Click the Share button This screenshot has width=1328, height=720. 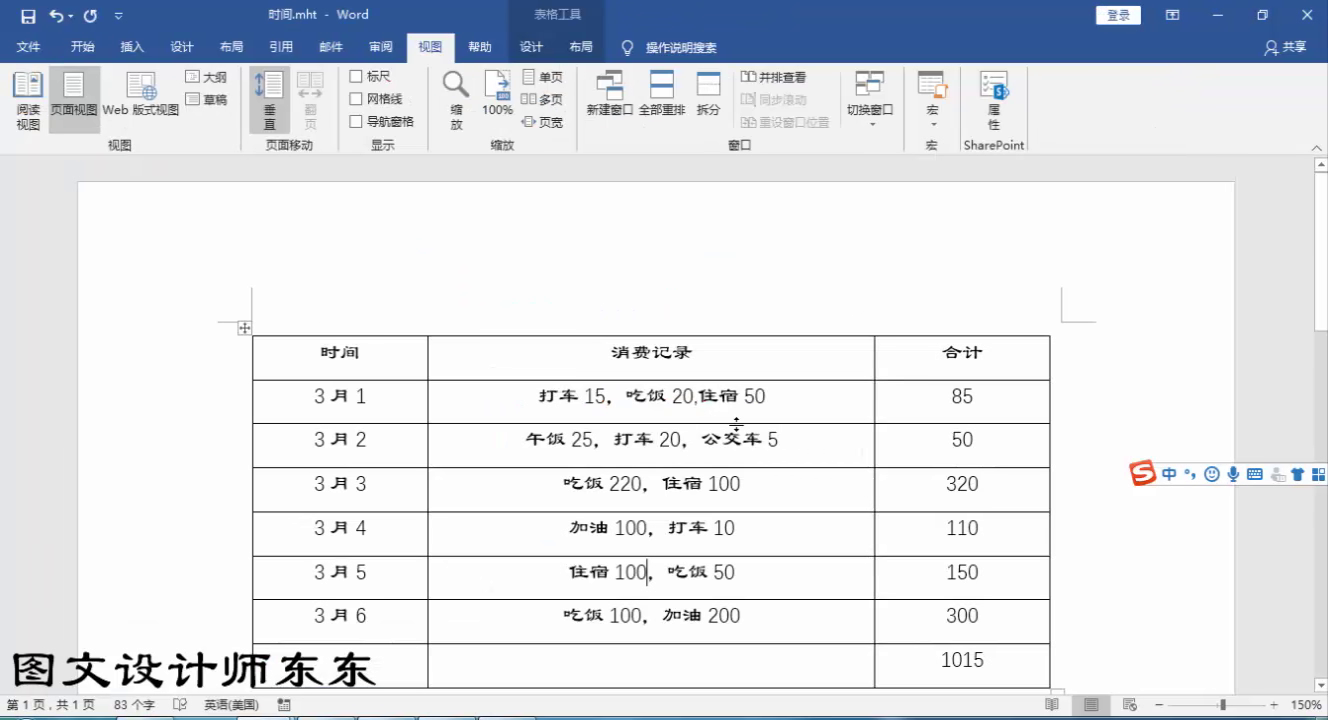1286,47
